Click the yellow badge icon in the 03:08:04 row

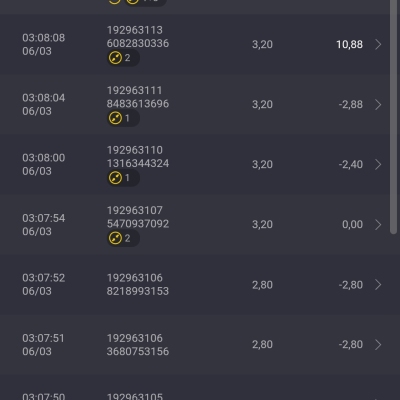(x=115, y=118)
